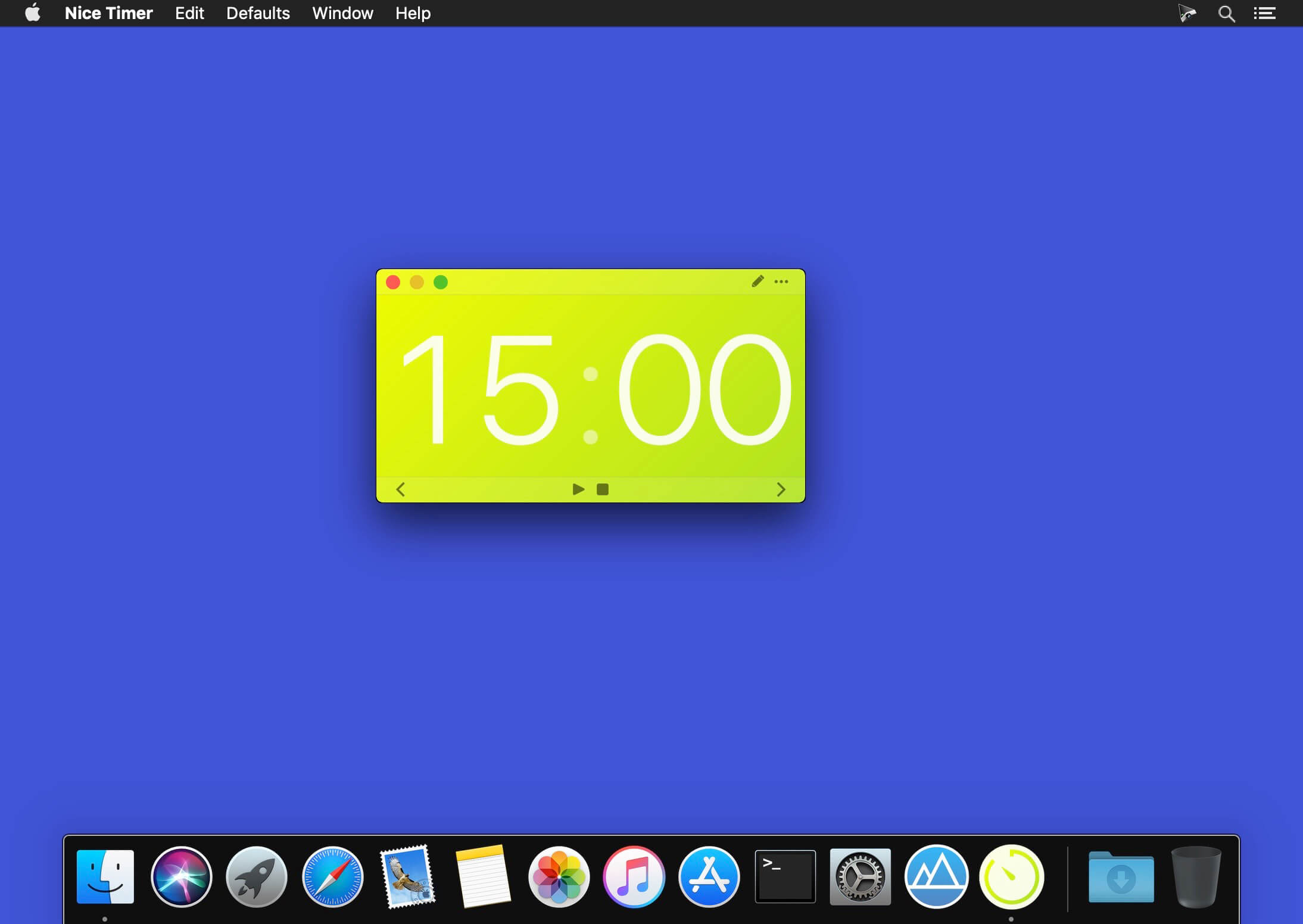Open the Window menu
Screen dimensions: 1303x924
tap(342, 13)
